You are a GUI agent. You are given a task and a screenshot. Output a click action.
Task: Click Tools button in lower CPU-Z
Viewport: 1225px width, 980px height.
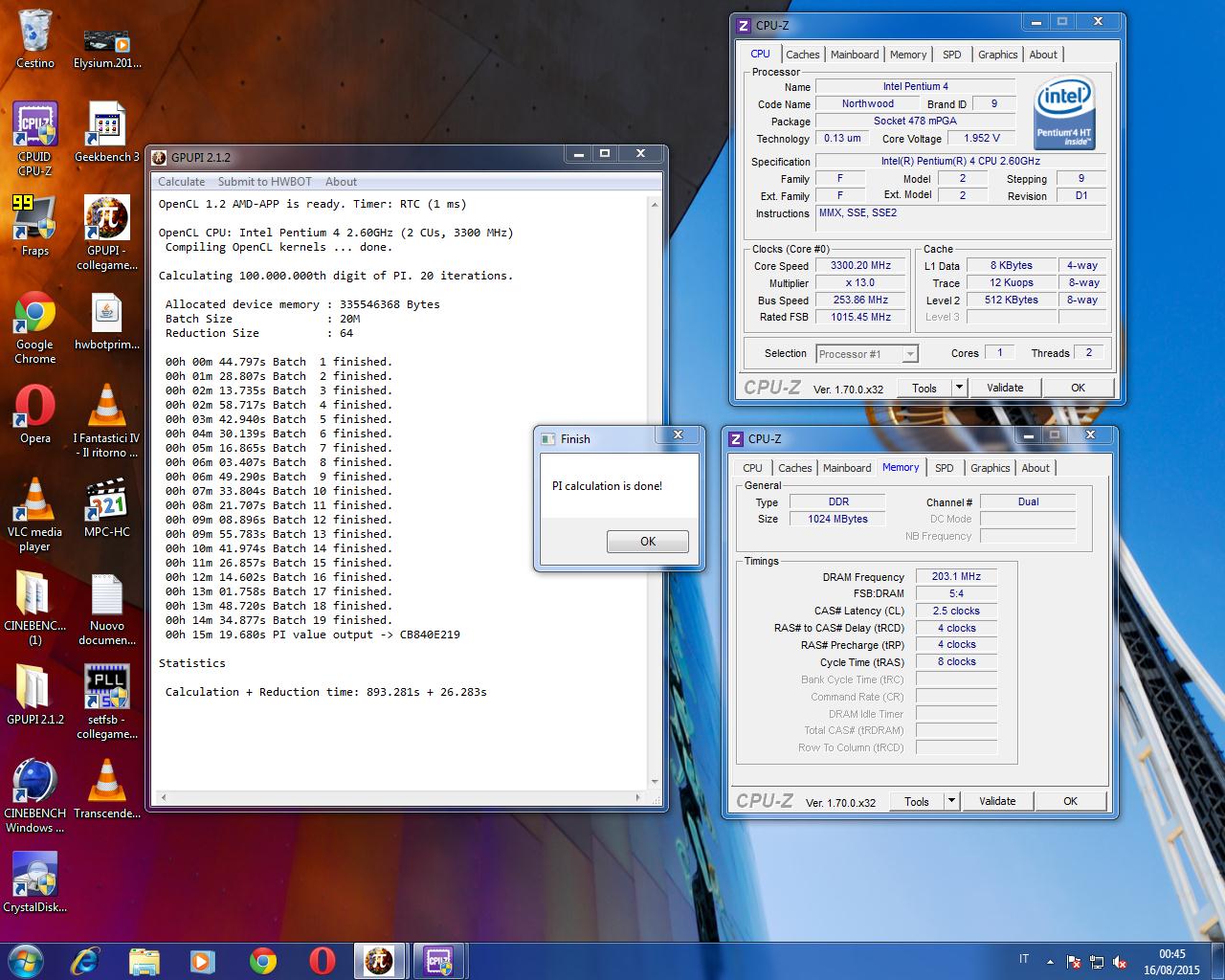(x=917, y=801)
